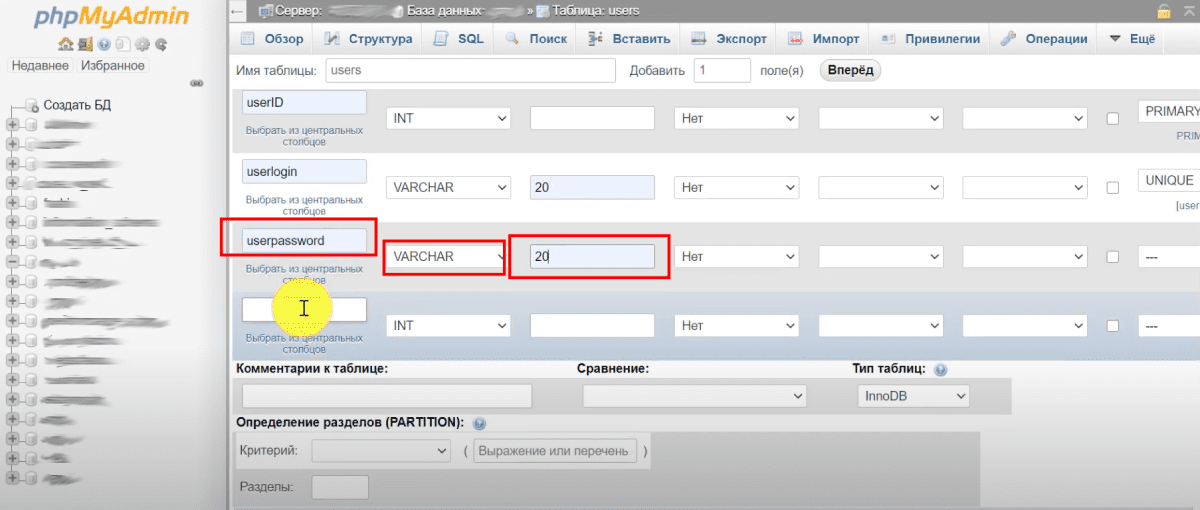Click the length field for userlogin
The width and height of the screenshot is (1200, 510).
pyautogui.click(x=592, y=187)
